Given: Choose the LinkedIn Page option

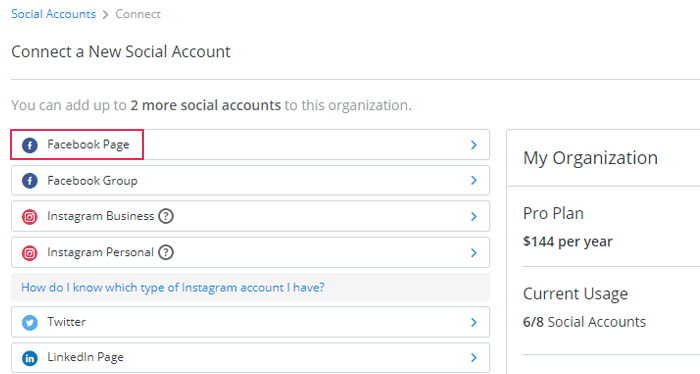Looking at the screenshot, I should click(x=250, y=357).
